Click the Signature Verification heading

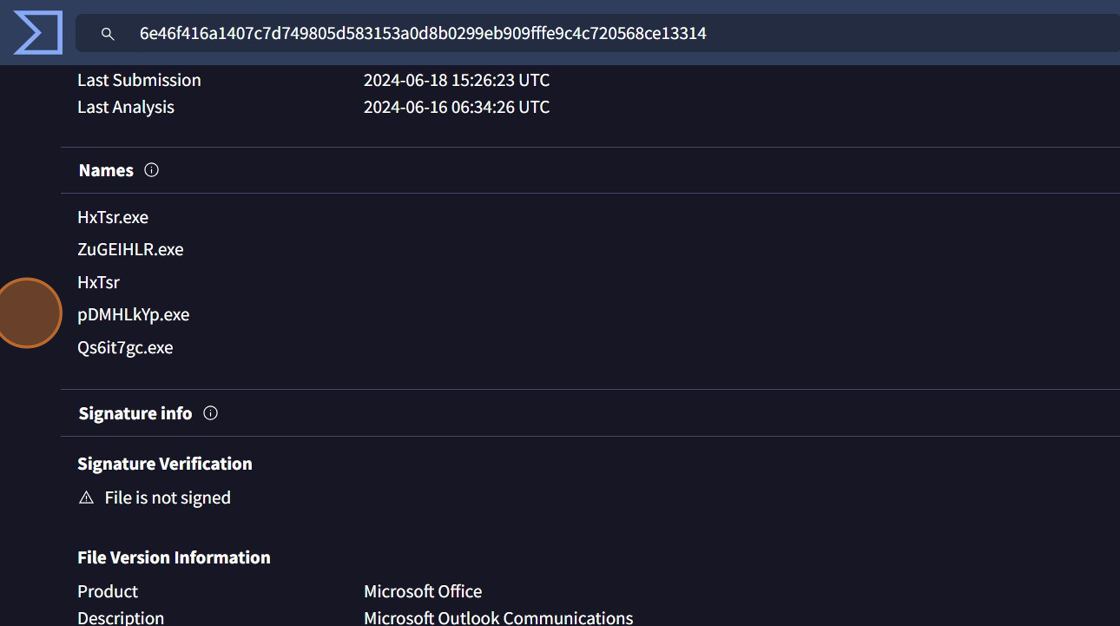click(165, 463)
